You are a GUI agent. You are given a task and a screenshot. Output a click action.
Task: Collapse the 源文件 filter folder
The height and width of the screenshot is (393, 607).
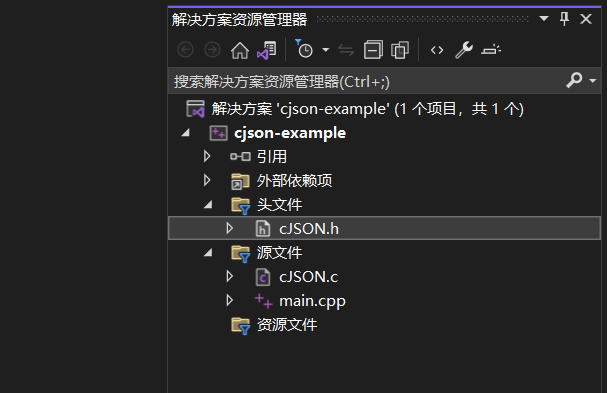click(x=208, y=252)
